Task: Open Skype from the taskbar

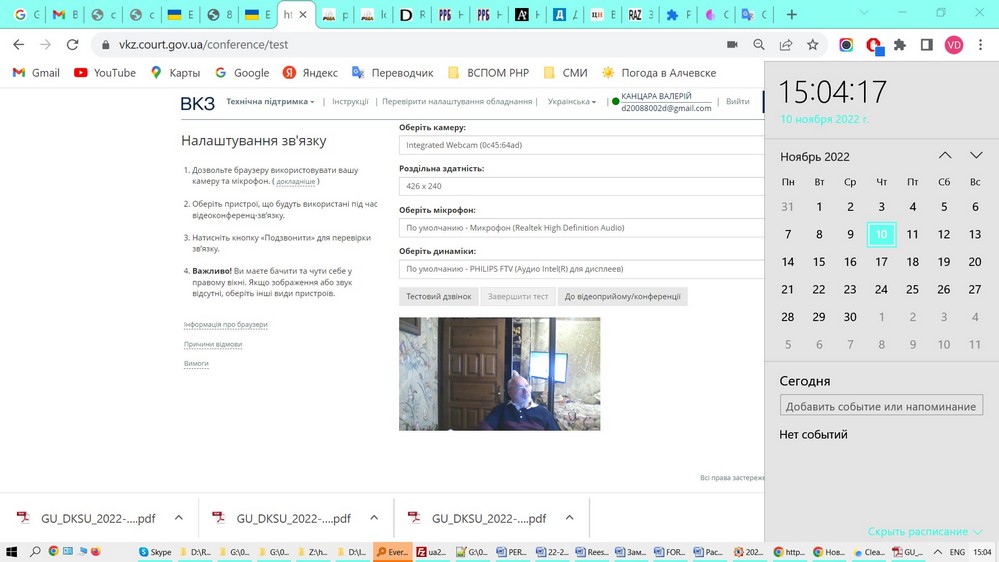Action: [155, 552]
